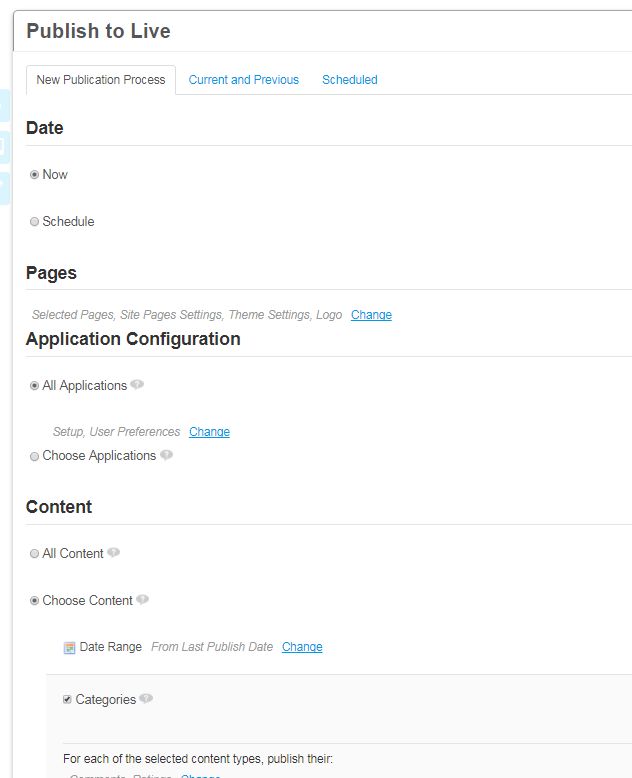Click help icon next to Categories
632x778 pixels.
point(147,698)
